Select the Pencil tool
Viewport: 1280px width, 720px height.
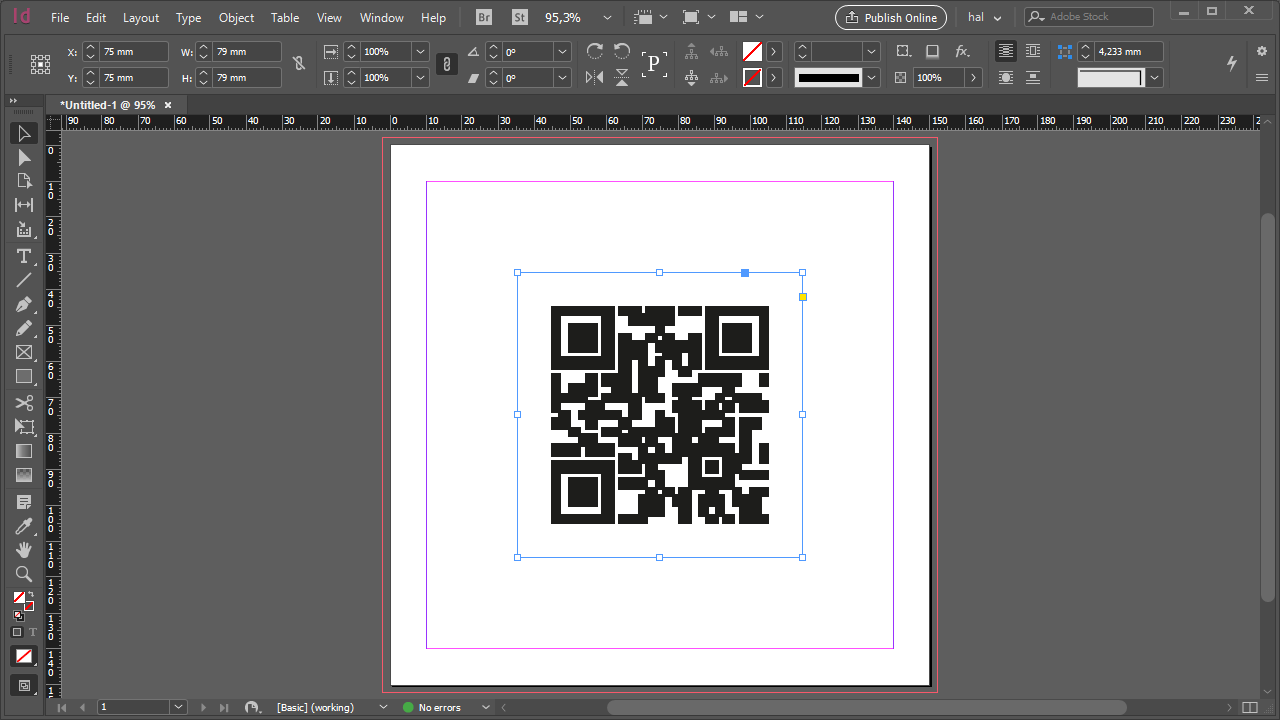point(24,328)
